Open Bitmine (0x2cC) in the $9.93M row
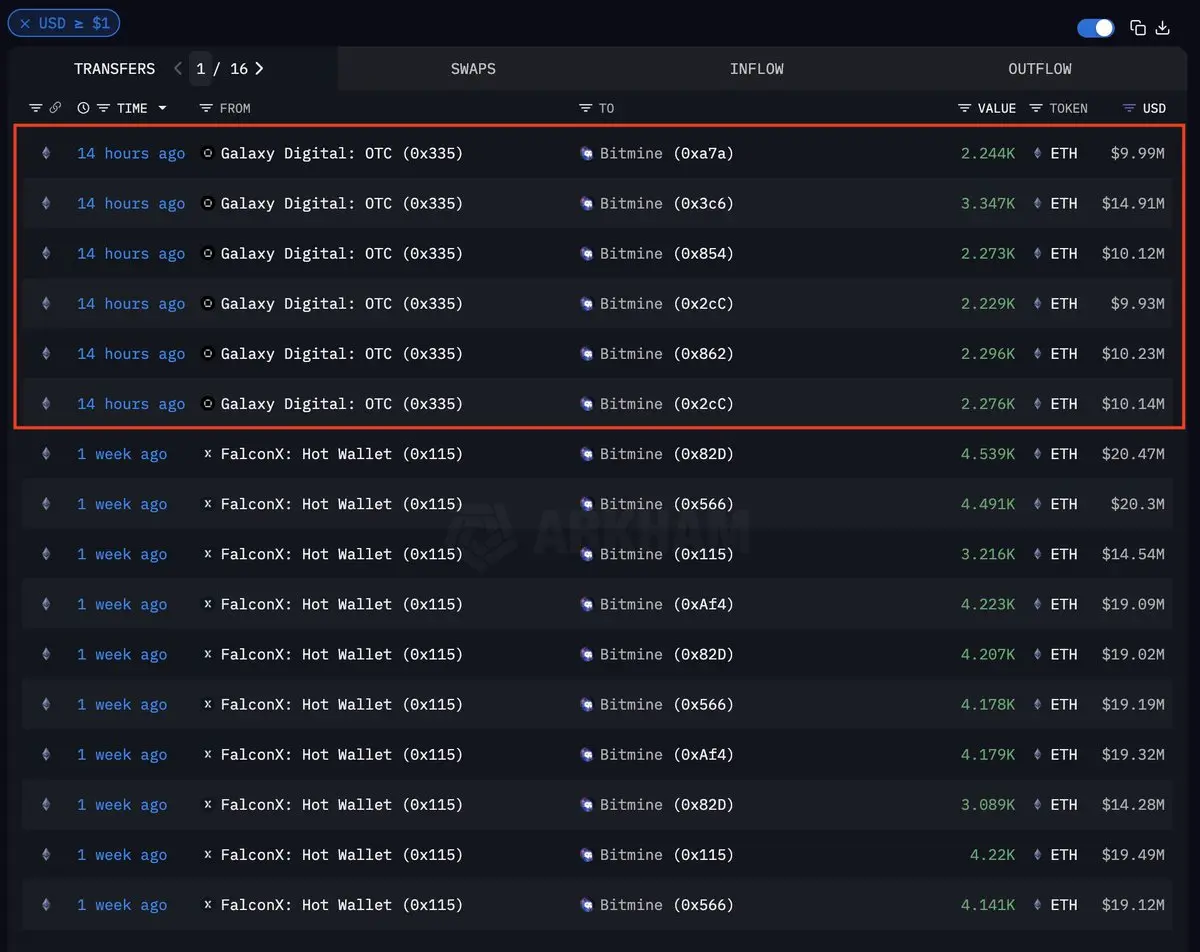 pyautogui.click(x=667, y=303)
